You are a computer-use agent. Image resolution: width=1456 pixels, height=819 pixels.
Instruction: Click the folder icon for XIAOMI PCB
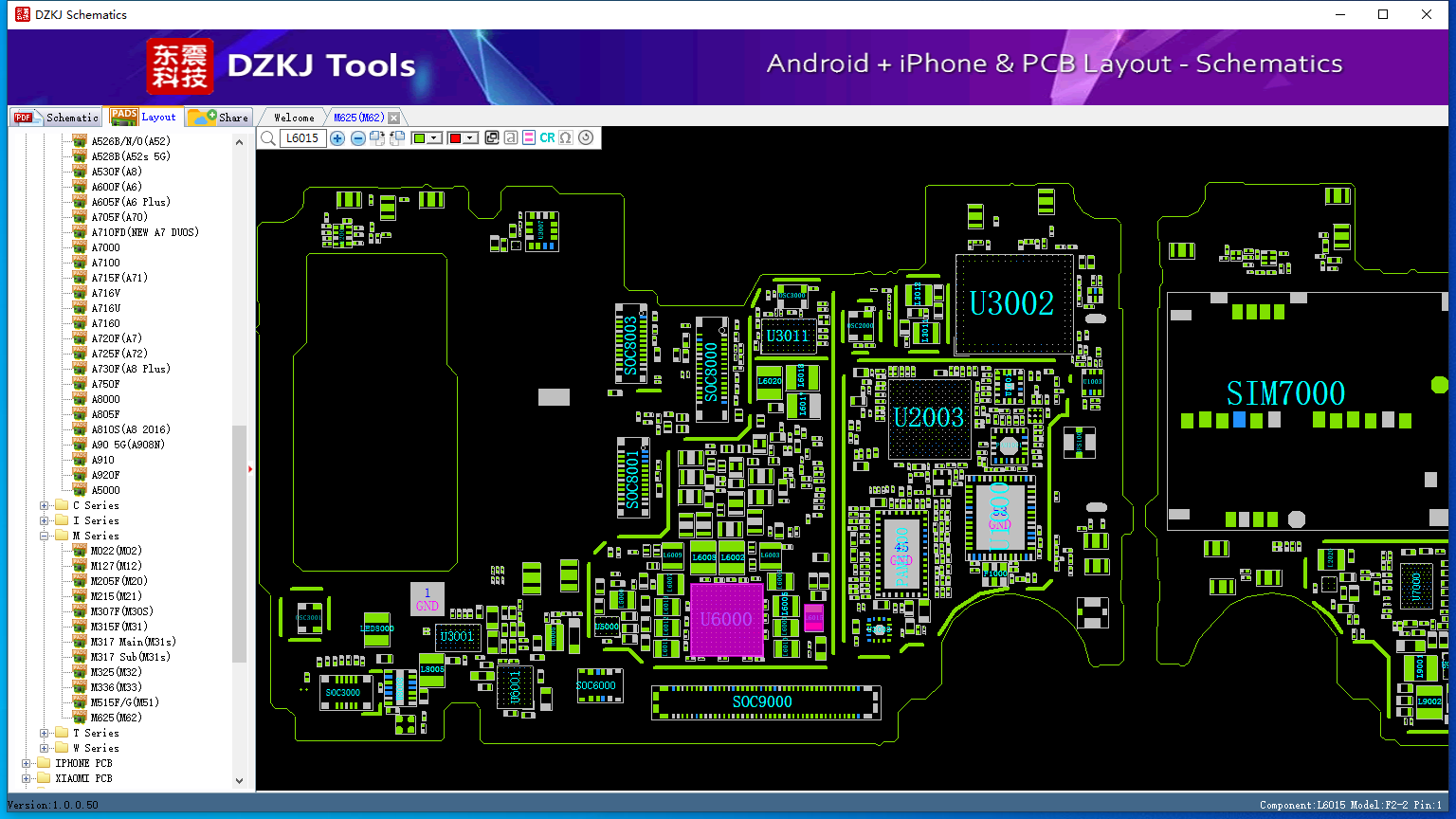pos(44,778)
